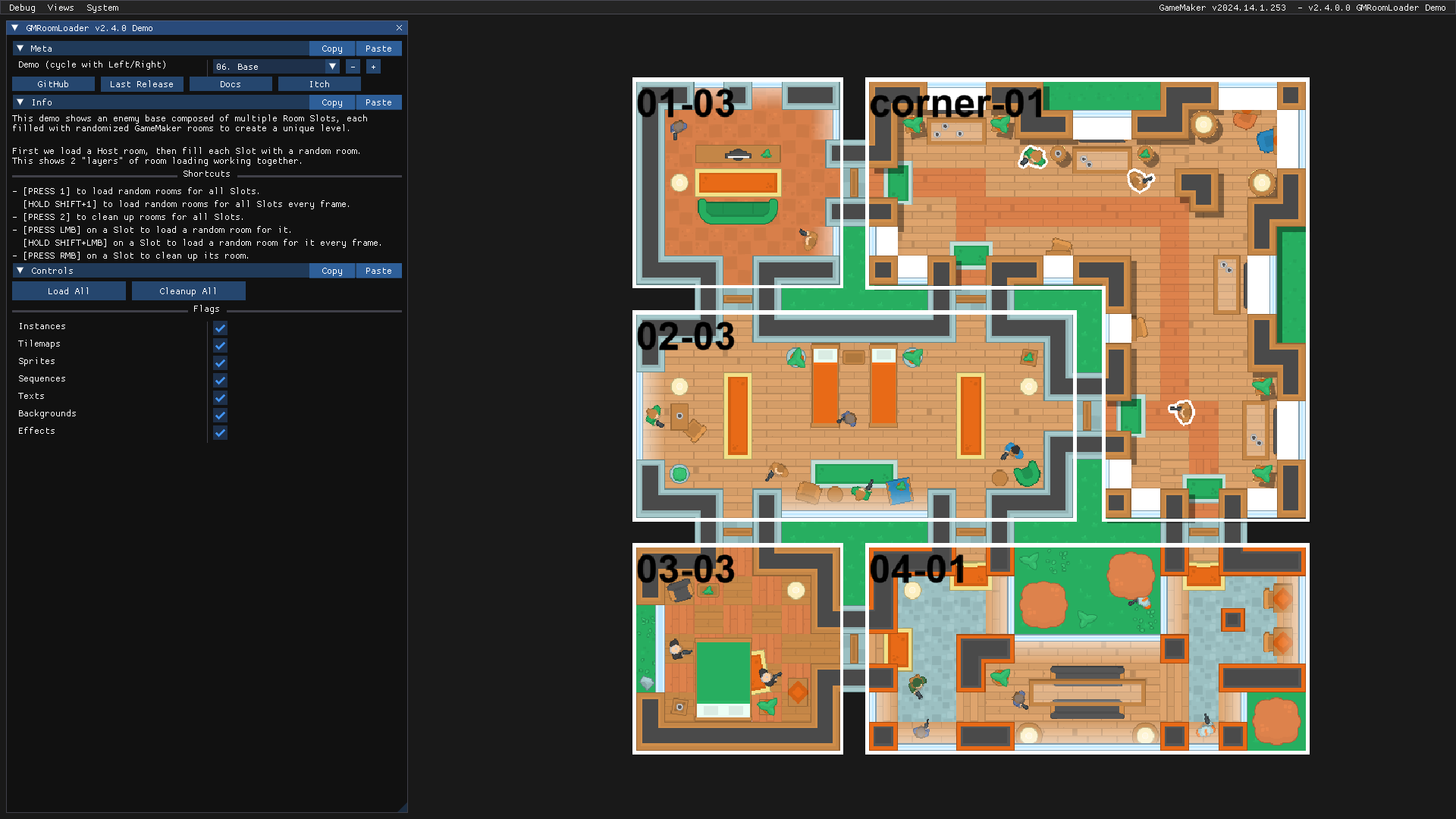Toggle the Effects flag checkbox
Screen dimensions: 1456x819
(220, 433)
